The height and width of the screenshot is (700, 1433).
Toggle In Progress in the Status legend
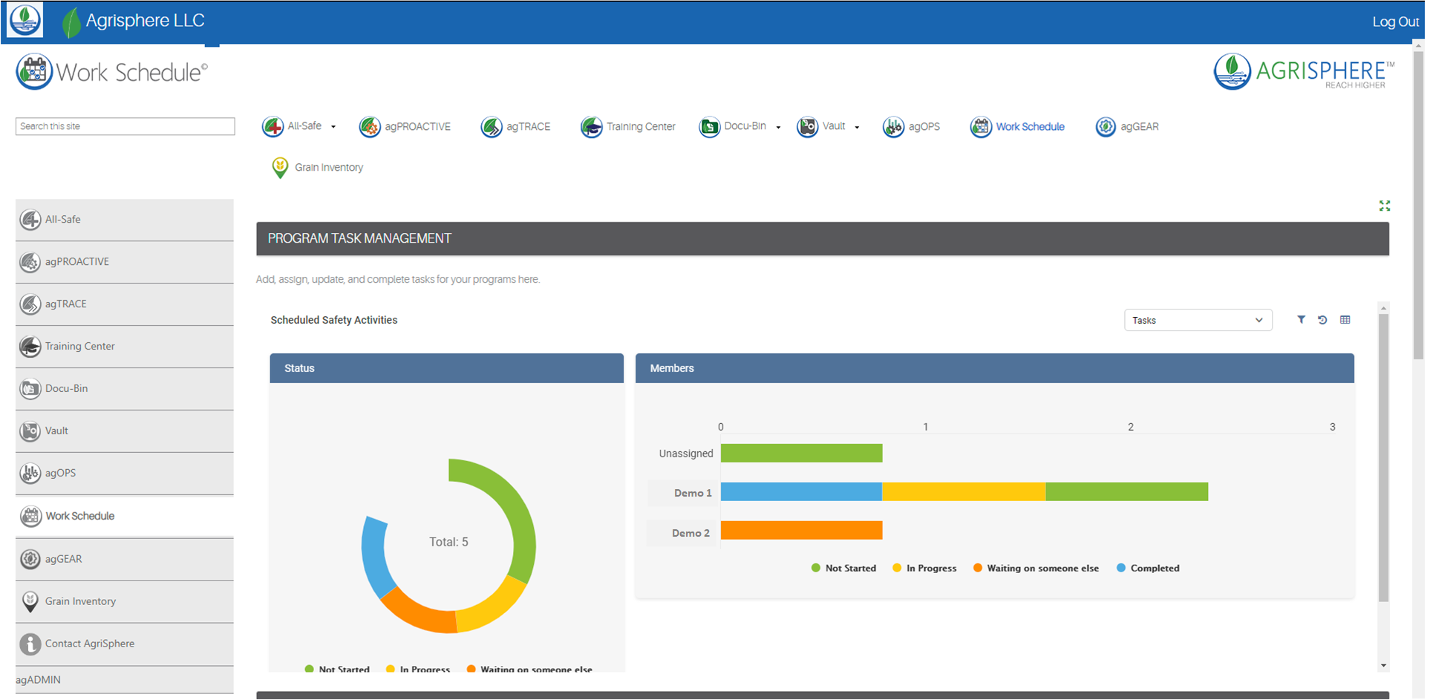[x=418, y=669]
